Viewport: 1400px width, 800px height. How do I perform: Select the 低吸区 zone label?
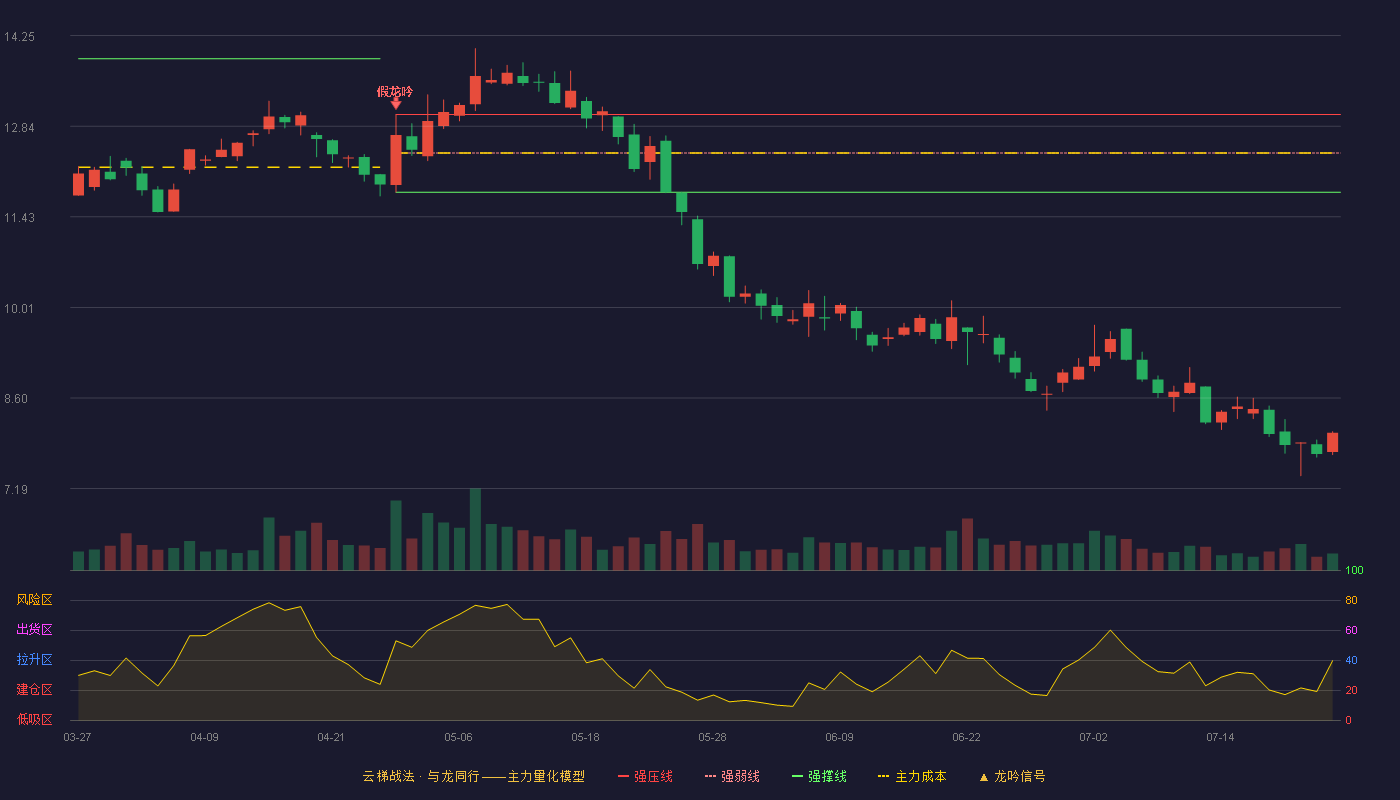pos(34,718)
